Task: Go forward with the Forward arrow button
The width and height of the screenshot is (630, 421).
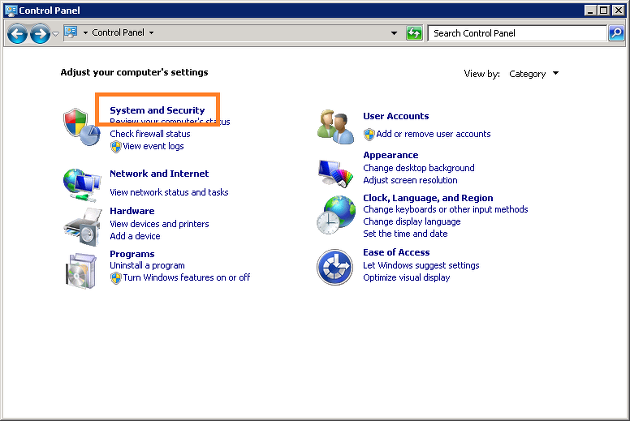Action: tap(40, 33)
